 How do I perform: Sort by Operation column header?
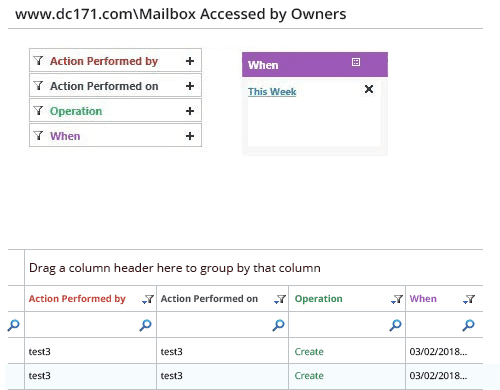click(318, 299)
